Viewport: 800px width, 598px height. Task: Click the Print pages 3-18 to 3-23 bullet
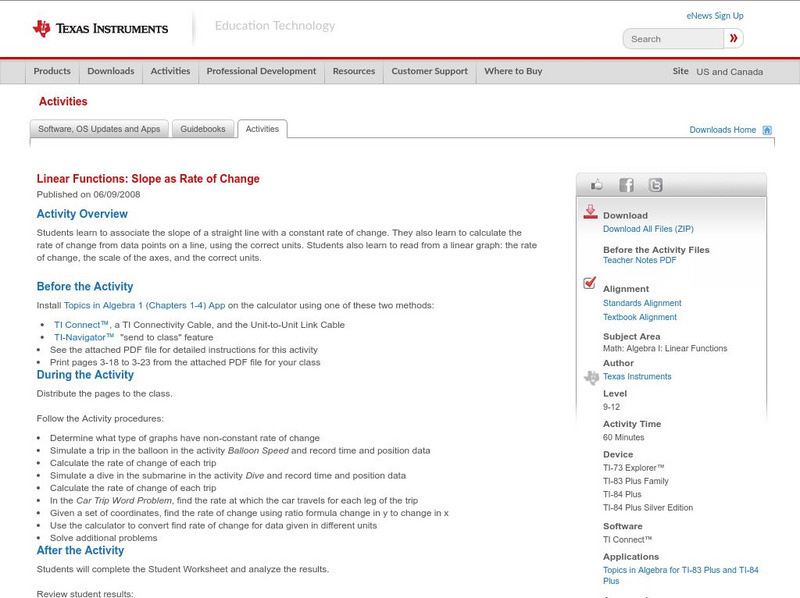click(x=185, y=362)
